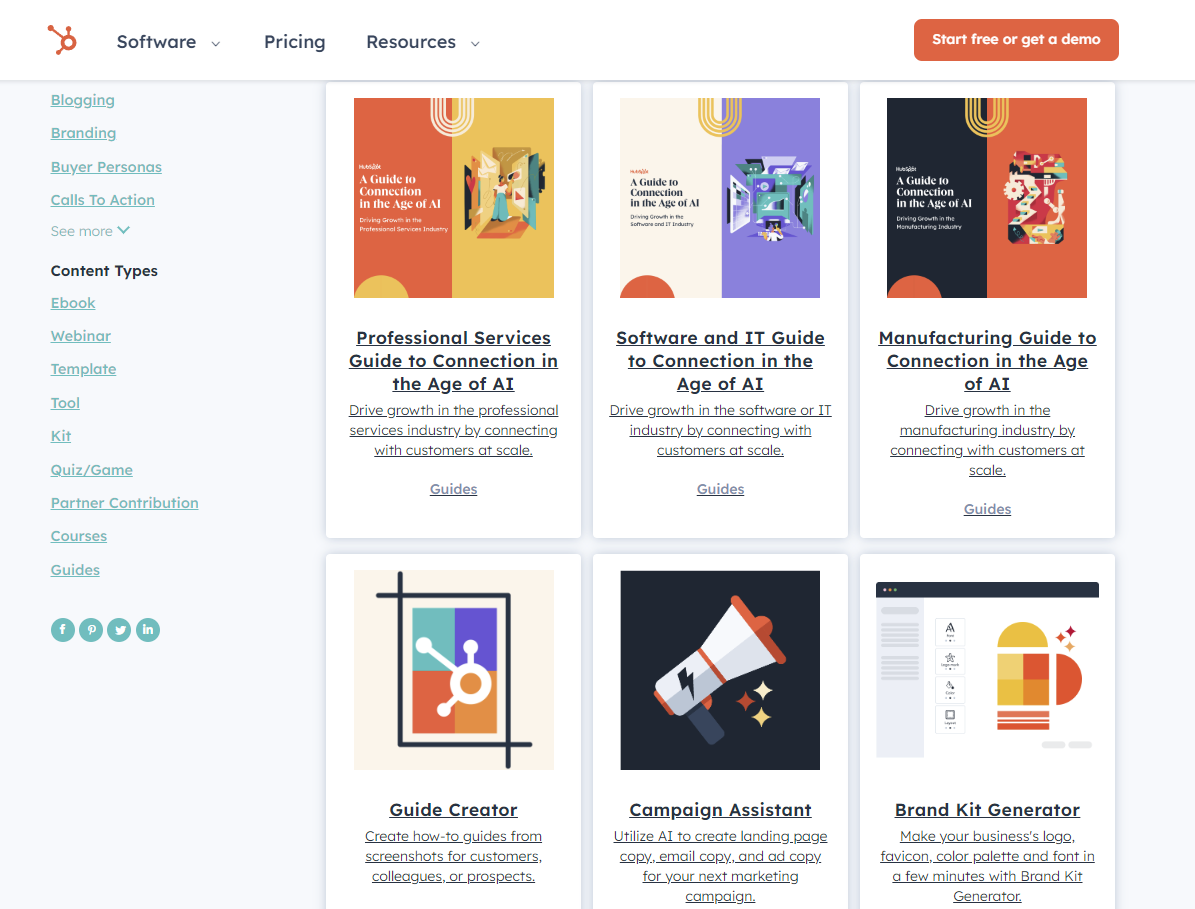Select Ebook content type
The image size is (1195, 909).
(73, 302)
